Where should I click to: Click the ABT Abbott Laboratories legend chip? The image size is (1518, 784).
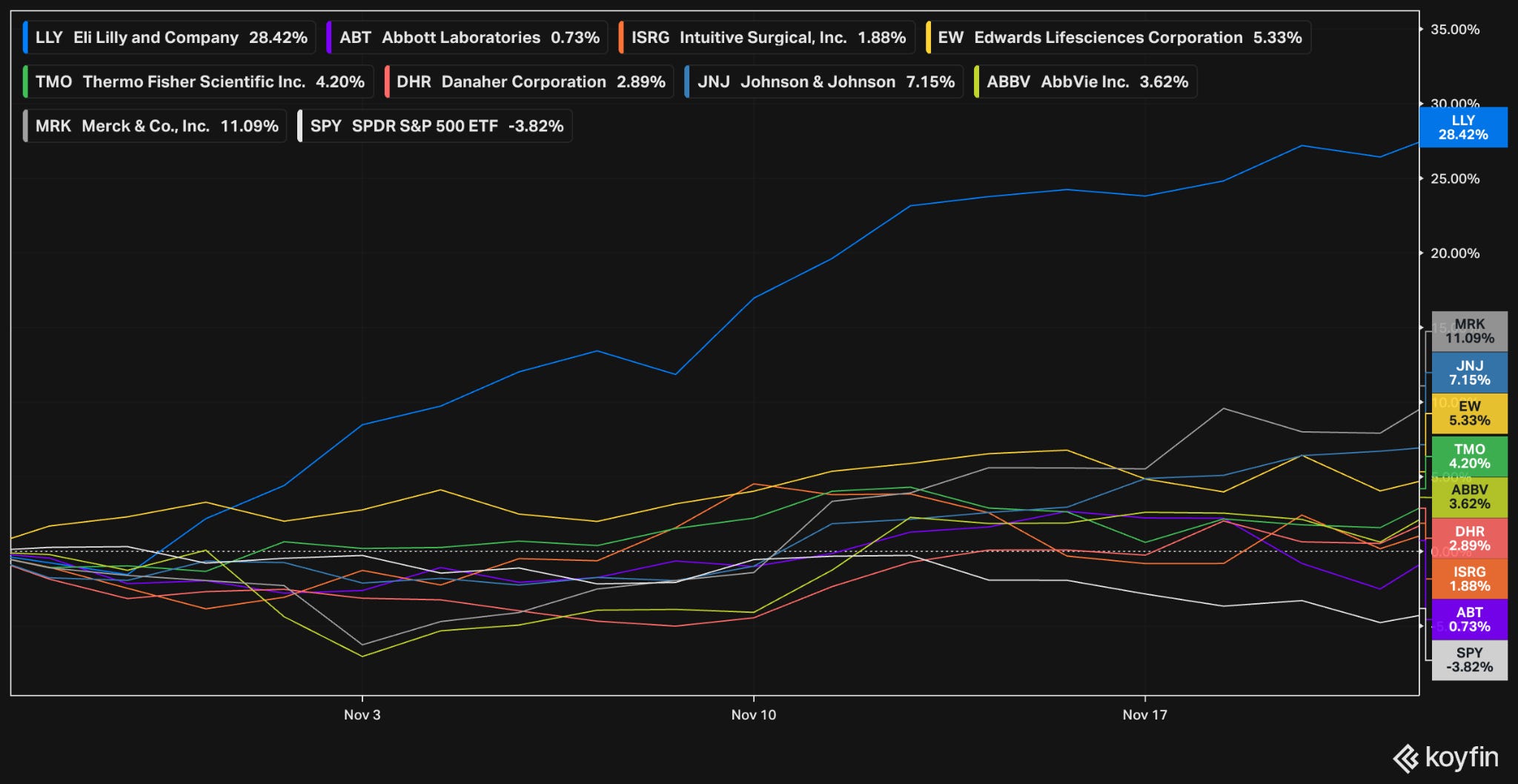click(468, 37)
